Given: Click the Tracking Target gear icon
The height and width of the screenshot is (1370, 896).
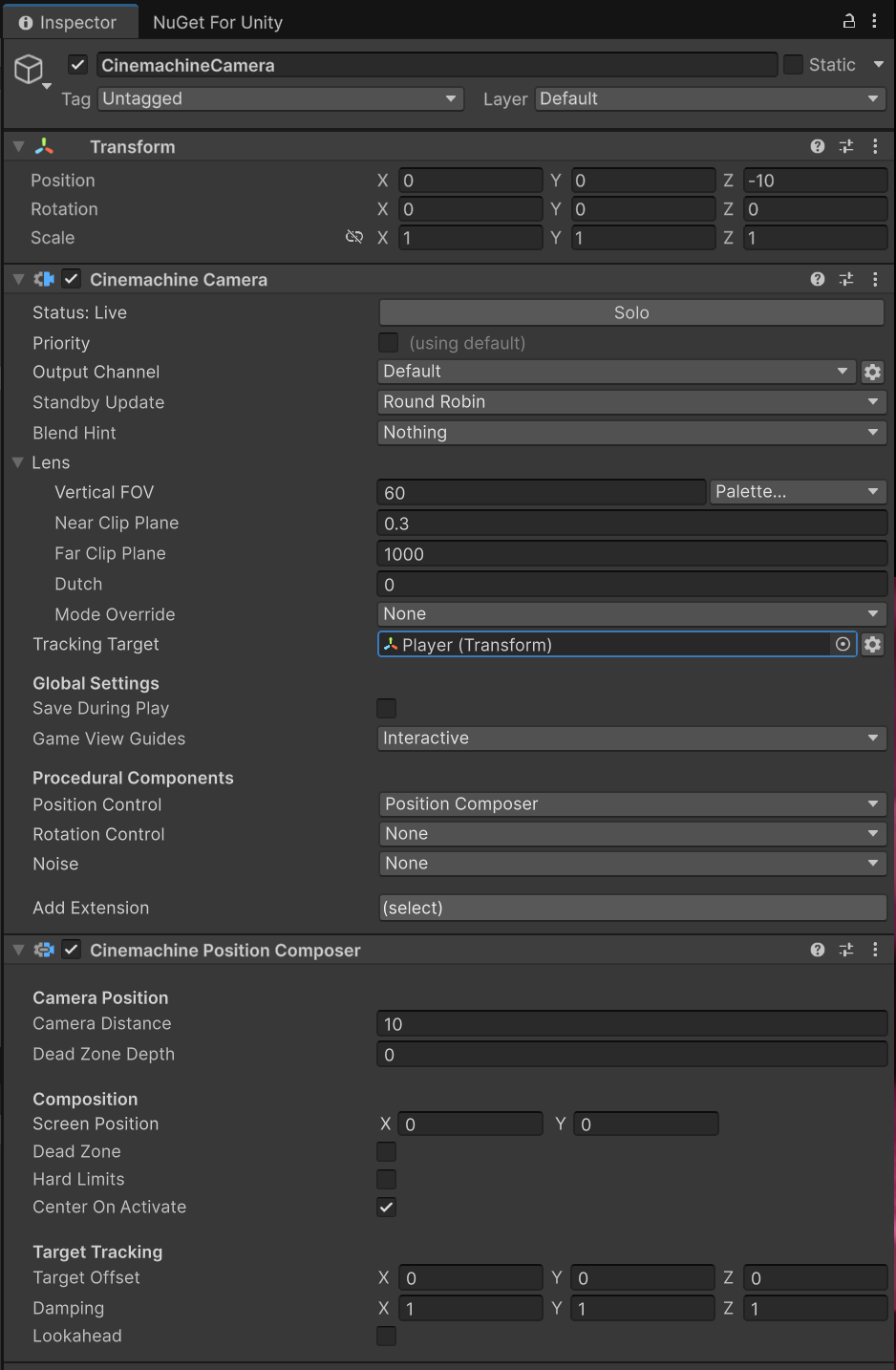Looking at the screenshot, I should coord(872,645).
